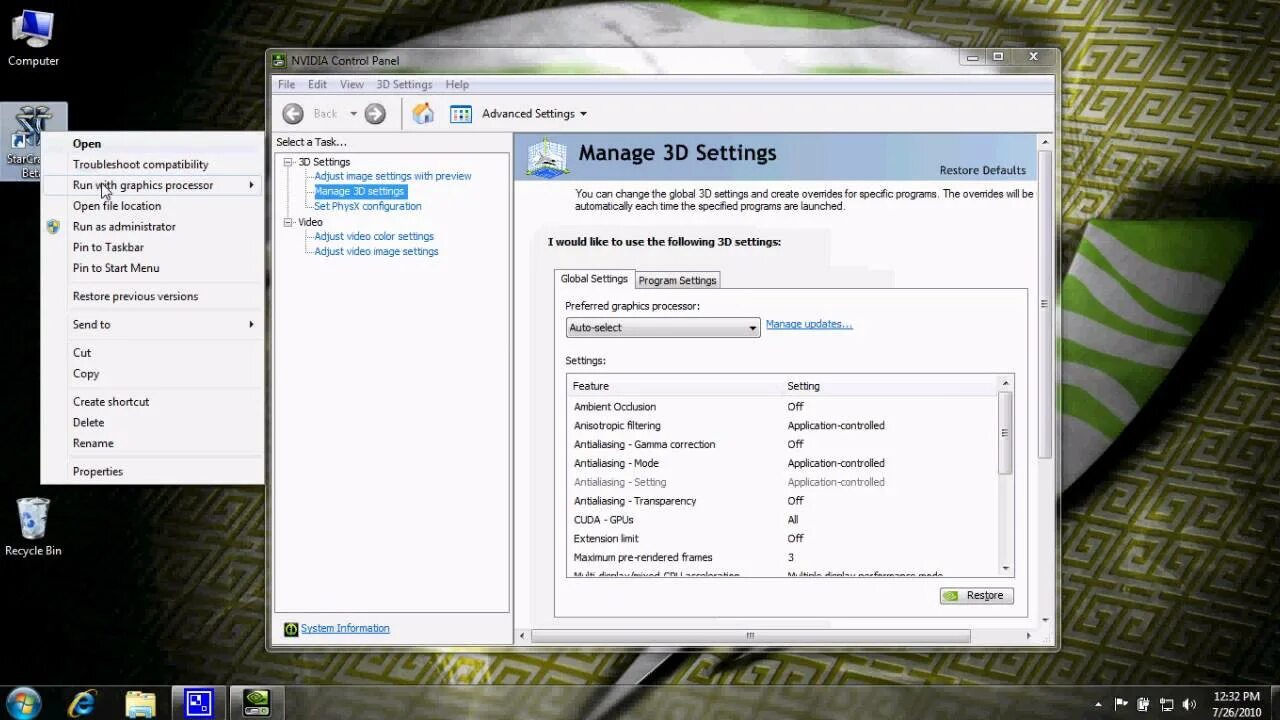Launch Internet Explorer from the taskbar
1280x720 pixels.
[x=82, y=703]
